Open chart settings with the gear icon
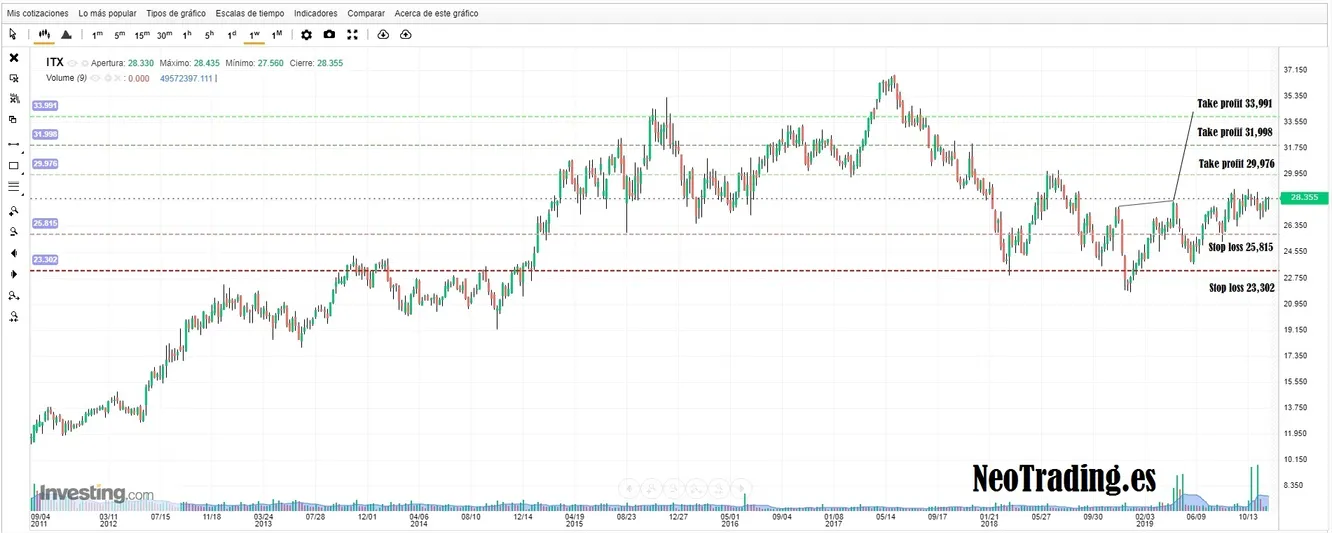This screenshot has width=1332, height=533. [x=306, y=34]
